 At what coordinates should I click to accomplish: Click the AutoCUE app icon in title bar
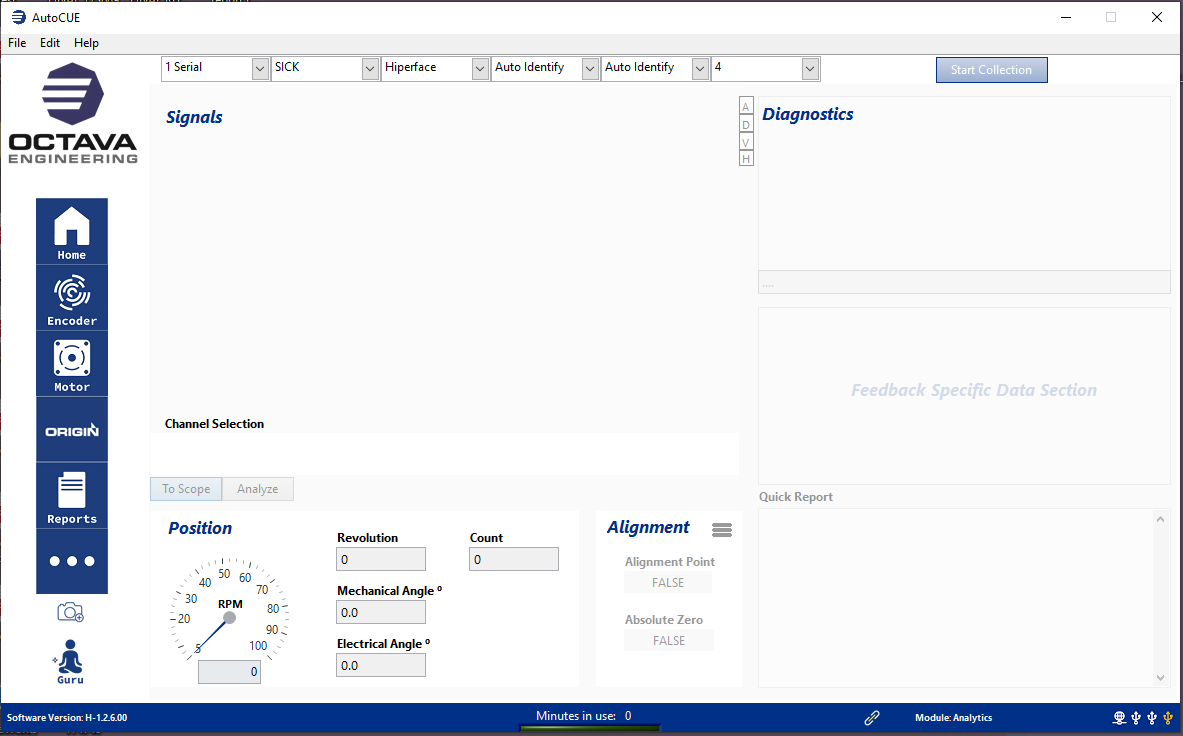pyautogui.click(x=18, y=17)
